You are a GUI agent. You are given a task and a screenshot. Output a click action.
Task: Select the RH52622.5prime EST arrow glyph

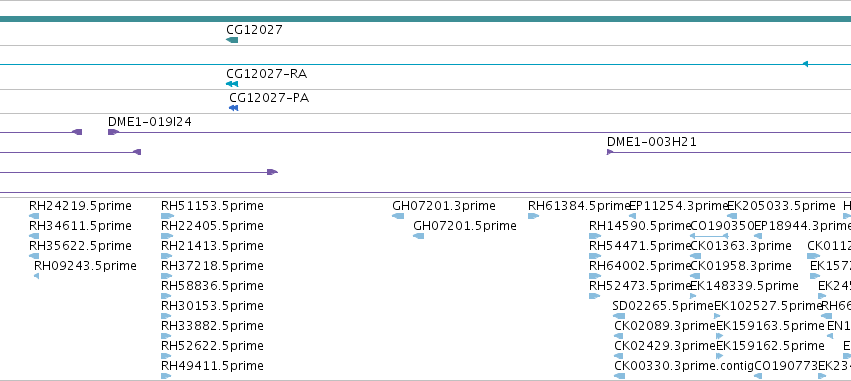(166, 357)
